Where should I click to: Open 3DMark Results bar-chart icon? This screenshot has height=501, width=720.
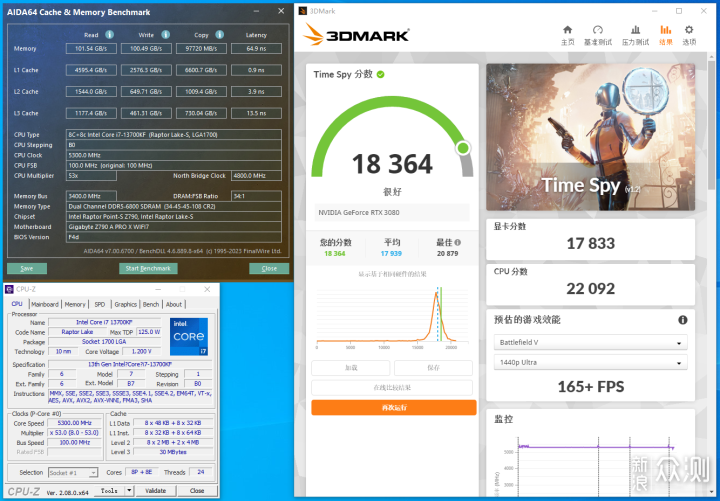pos(665,30)
